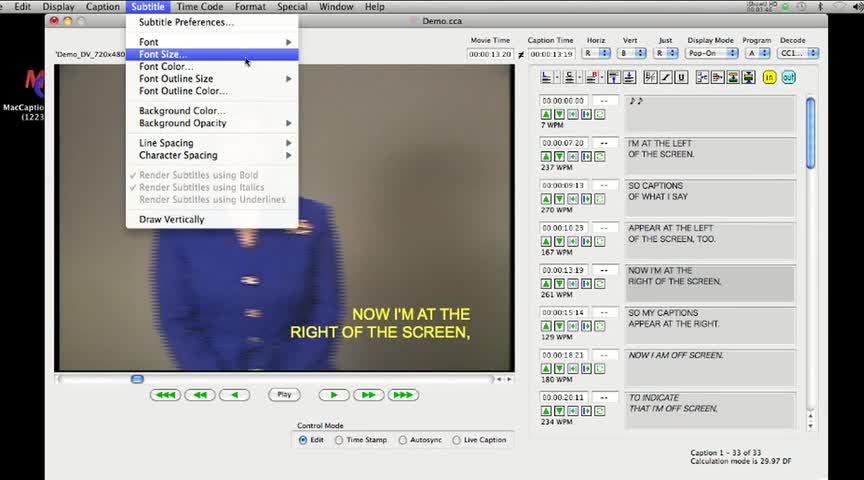Viewport: 864px width, 480px height.
Task: Open the Time Code menu
Action: (x=199, y=7)
